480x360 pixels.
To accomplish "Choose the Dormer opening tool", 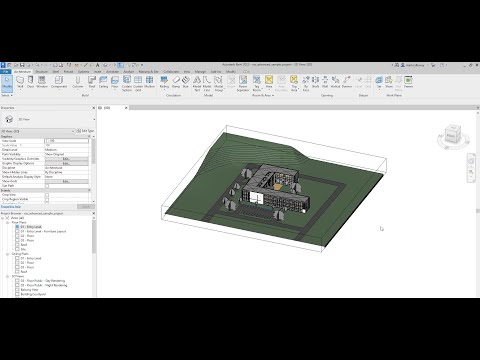I will 347,82.
